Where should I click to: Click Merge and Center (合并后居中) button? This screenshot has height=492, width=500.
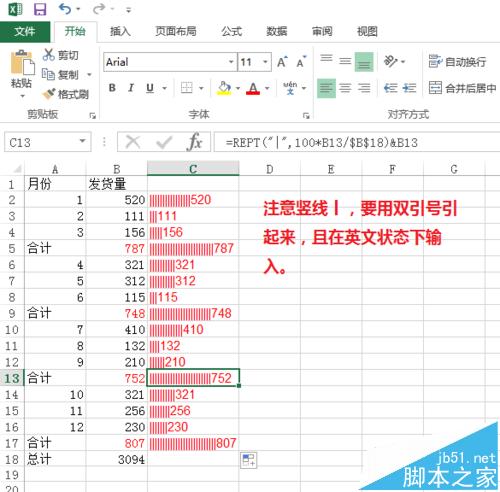coord(463,88)
